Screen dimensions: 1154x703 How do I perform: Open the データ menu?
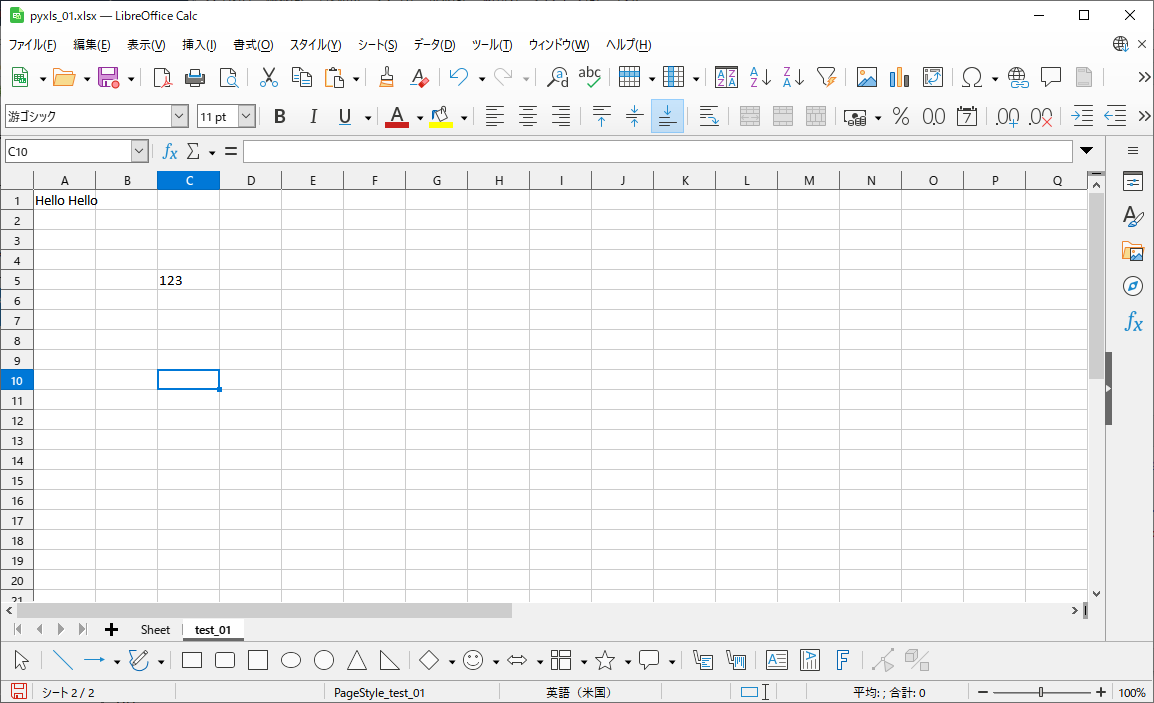point(434,45)
